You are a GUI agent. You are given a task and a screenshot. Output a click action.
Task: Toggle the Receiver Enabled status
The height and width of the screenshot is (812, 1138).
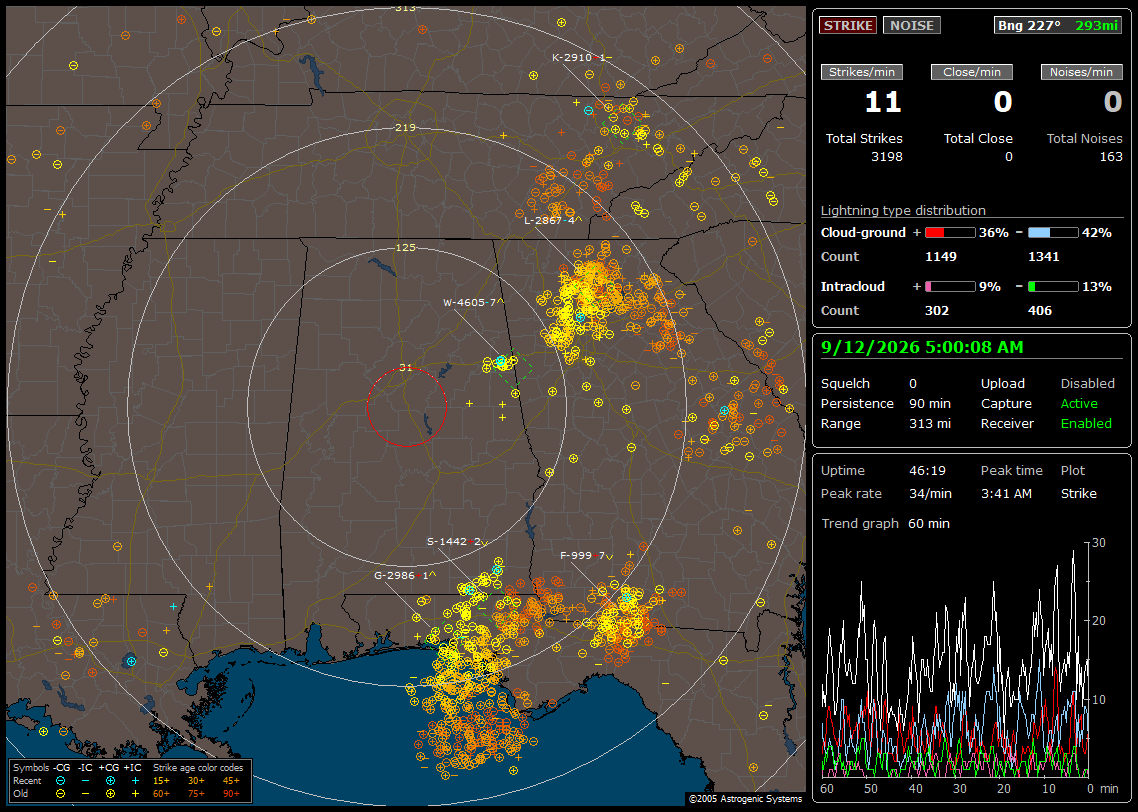pyautogui.click(x=1086, y=424)
